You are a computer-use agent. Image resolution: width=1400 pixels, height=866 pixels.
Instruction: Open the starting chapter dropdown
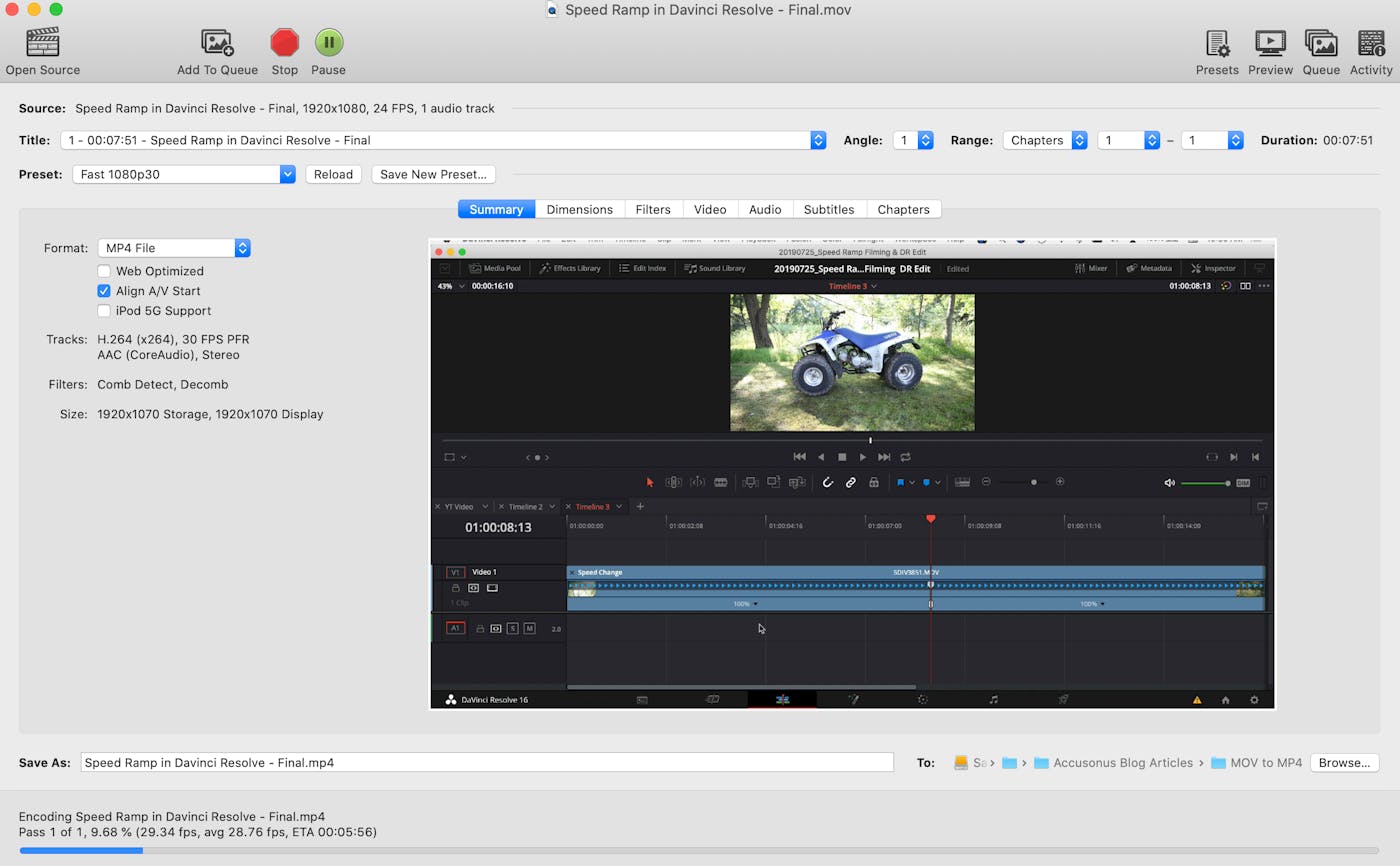(x=1129, y=140)
